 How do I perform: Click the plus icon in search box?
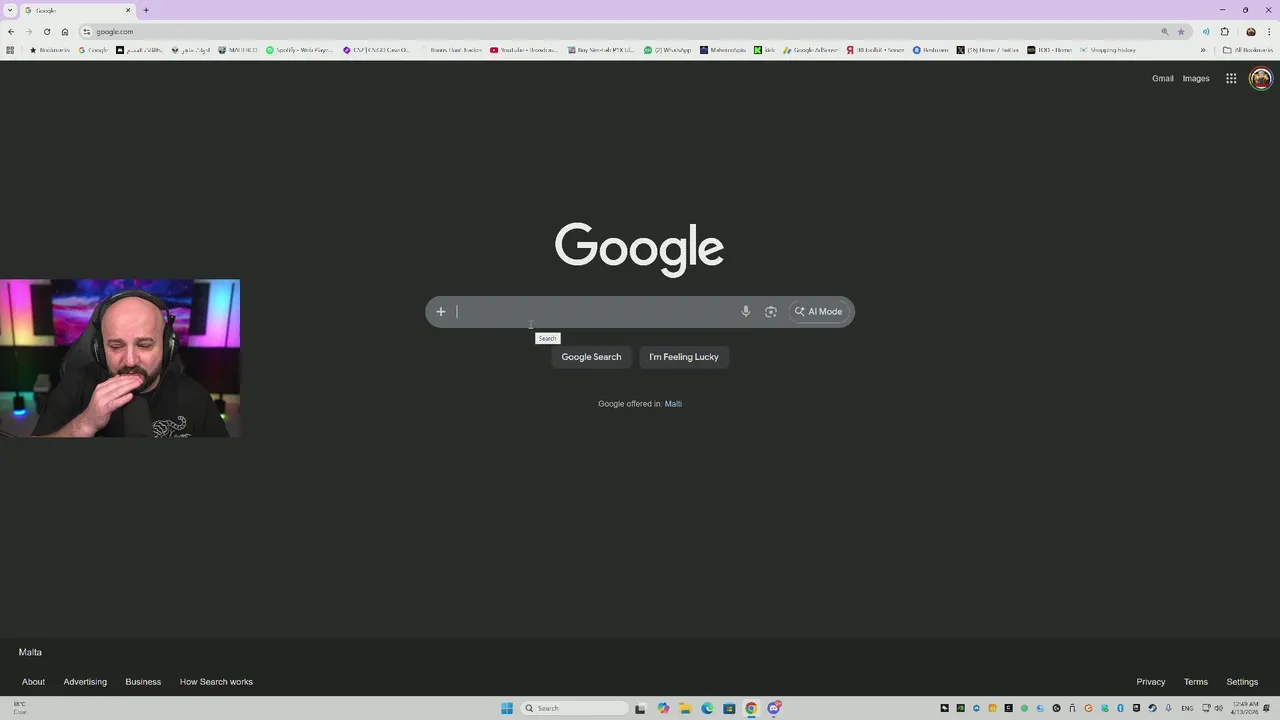440,312
